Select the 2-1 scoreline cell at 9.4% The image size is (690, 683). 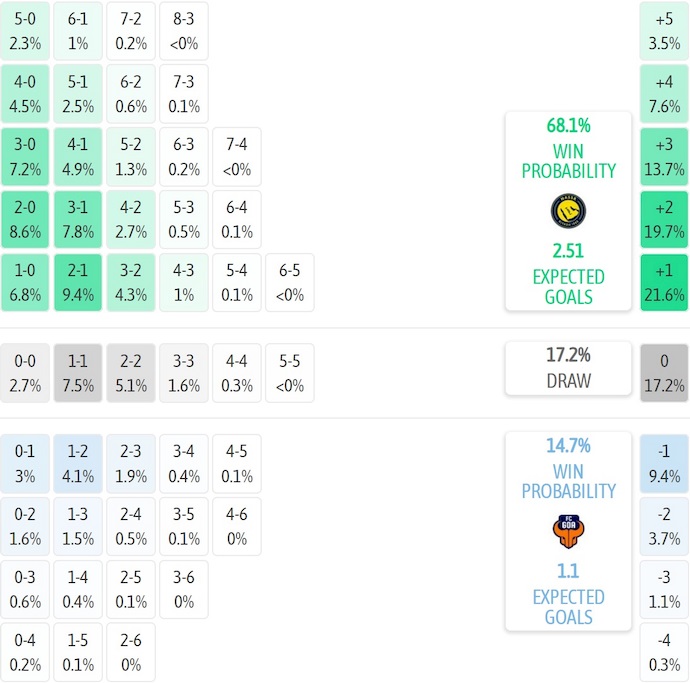78,283
